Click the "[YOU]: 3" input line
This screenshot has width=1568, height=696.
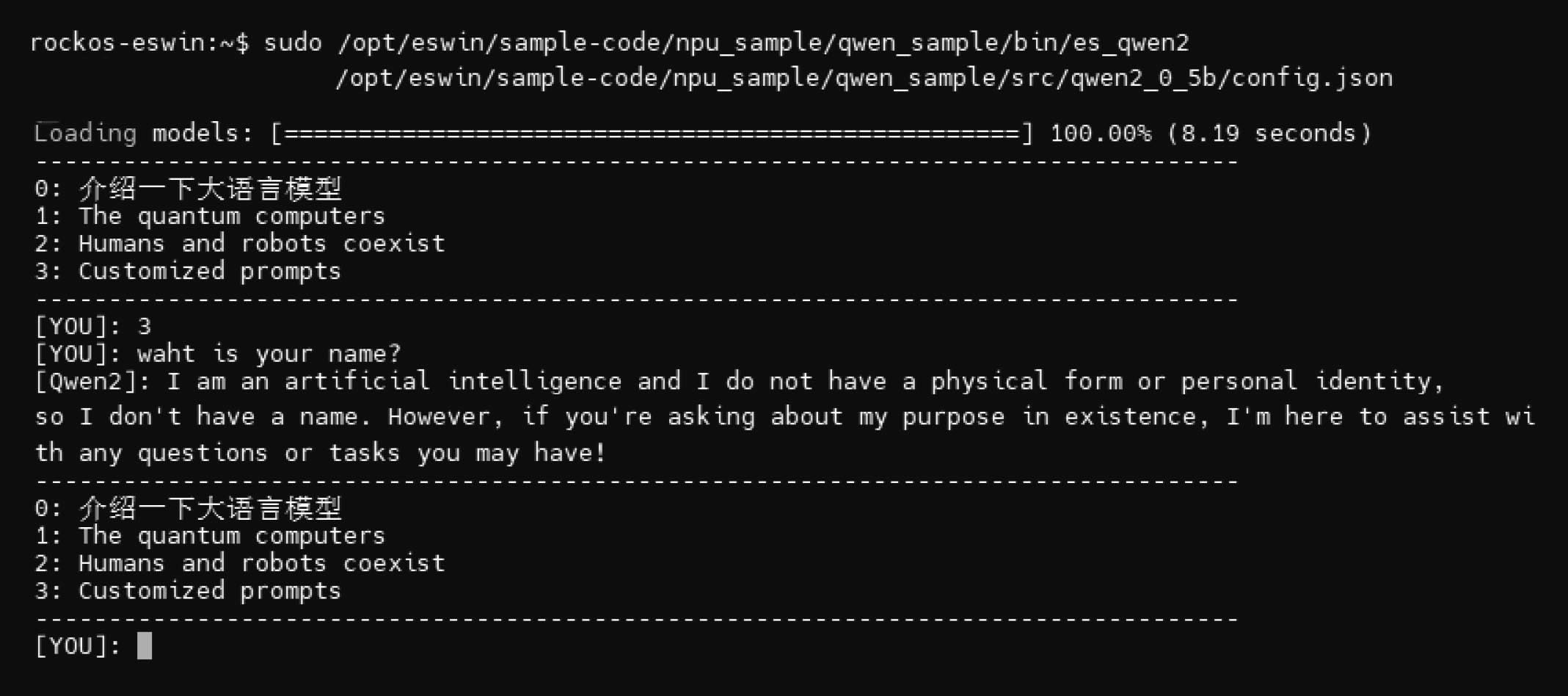tap(93, 327)
